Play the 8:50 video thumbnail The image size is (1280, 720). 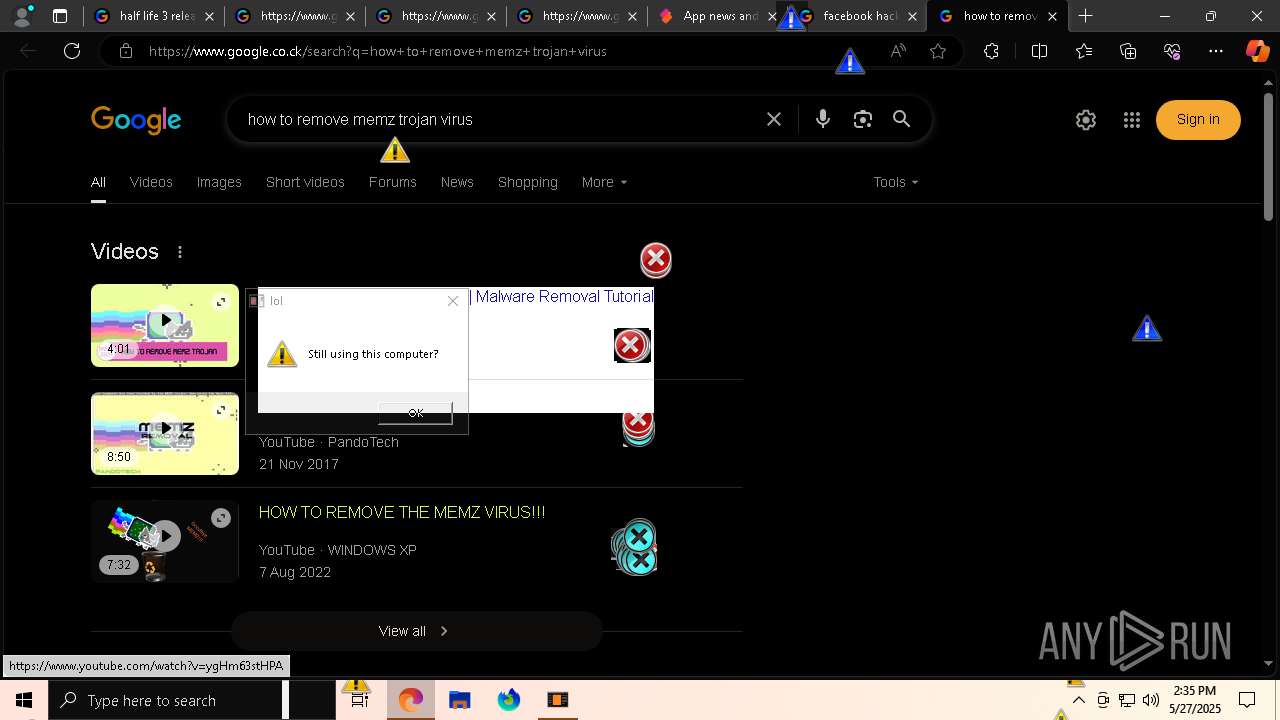point(165,433)
